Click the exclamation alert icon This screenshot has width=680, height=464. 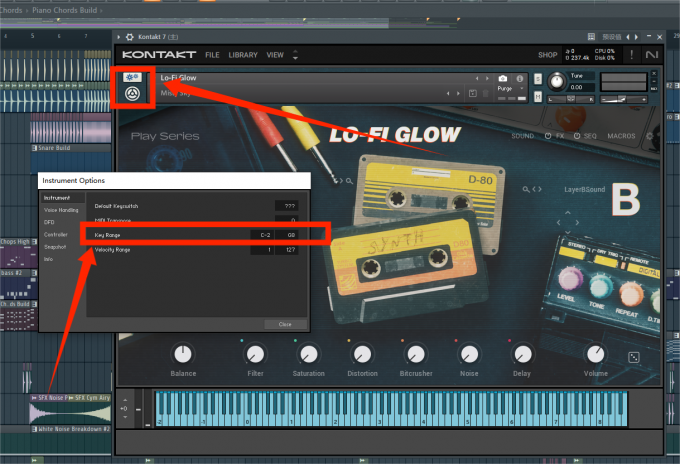click(631, 55)
